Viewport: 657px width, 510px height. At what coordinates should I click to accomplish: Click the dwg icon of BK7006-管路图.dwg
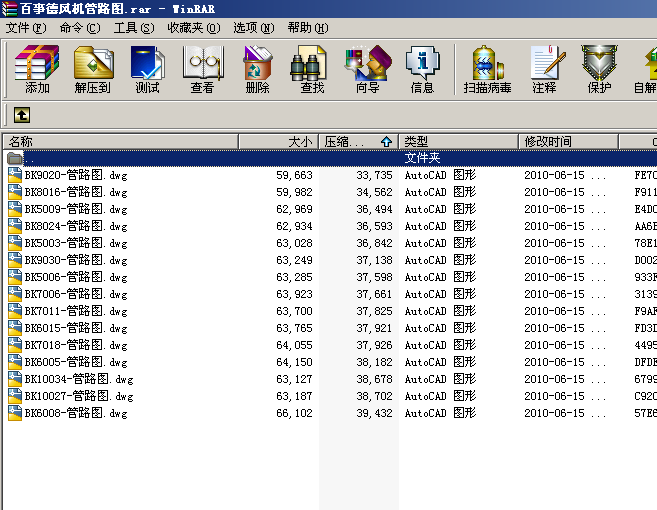15,294
